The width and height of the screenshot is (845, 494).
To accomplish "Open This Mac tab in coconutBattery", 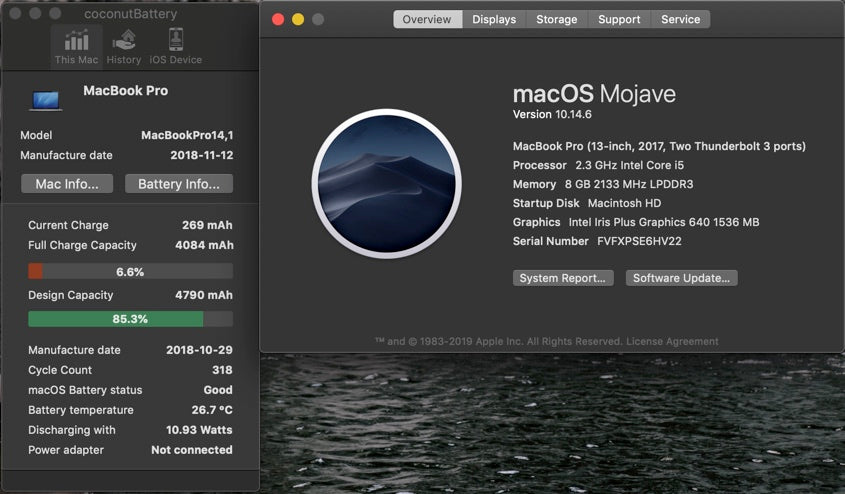I will pyautogui.click(x=76, y=46).
